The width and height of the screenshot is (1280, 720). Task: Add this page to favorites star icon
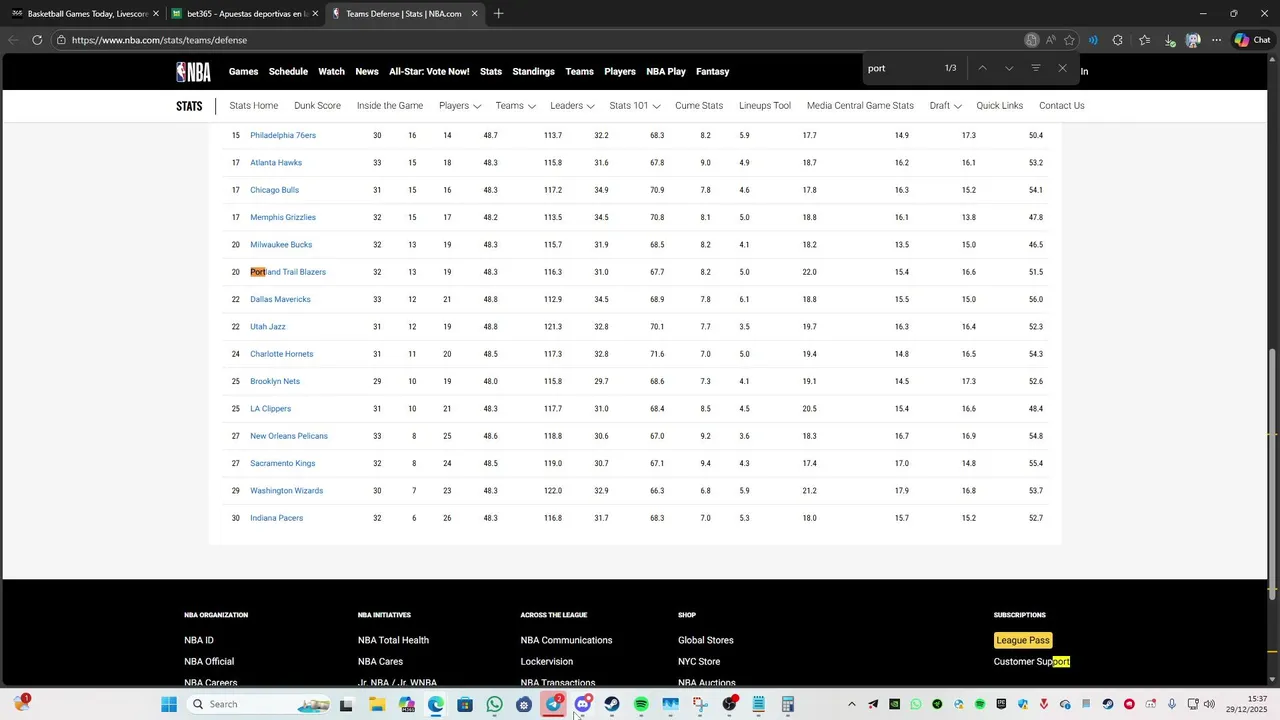1069,40
